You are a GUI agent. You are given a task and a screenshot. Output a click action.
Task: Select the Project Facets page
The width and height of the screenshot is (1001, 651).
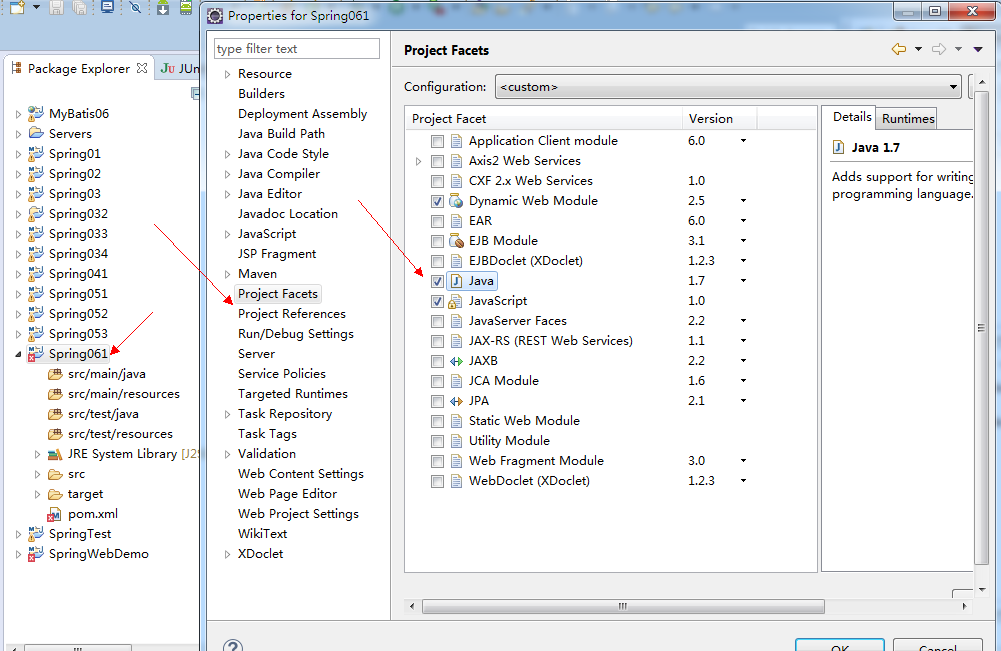[278, 294]
